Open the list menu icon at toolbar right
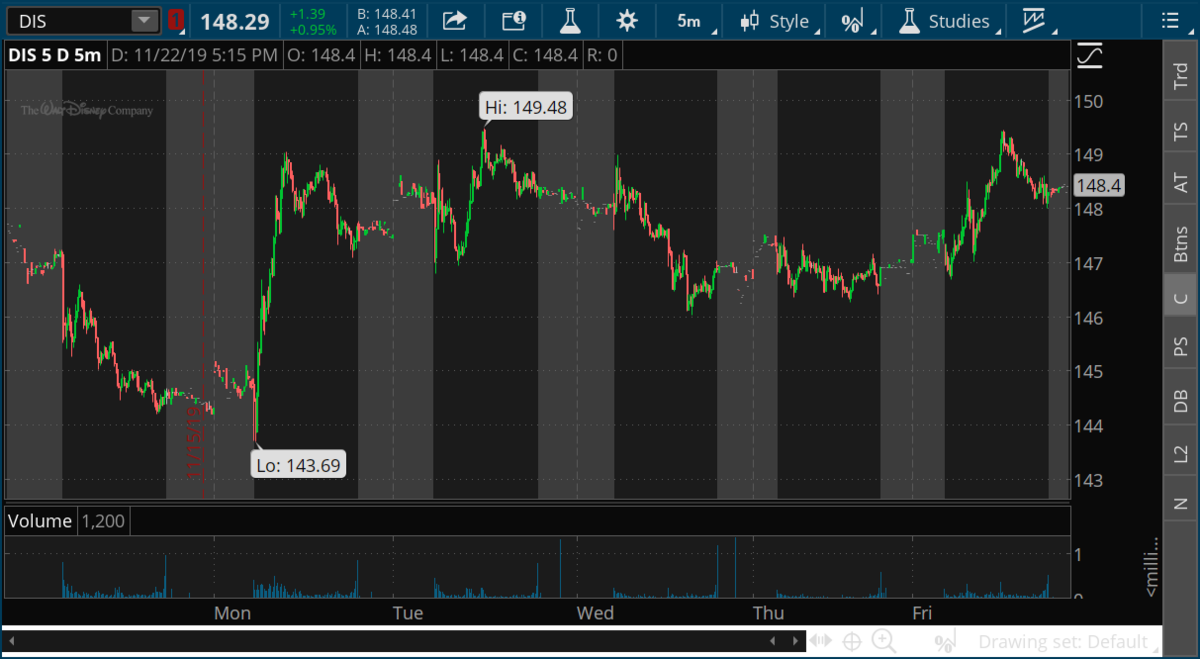The height and width of the screenshot is (659, 1200). click(x=1170, y=20)
